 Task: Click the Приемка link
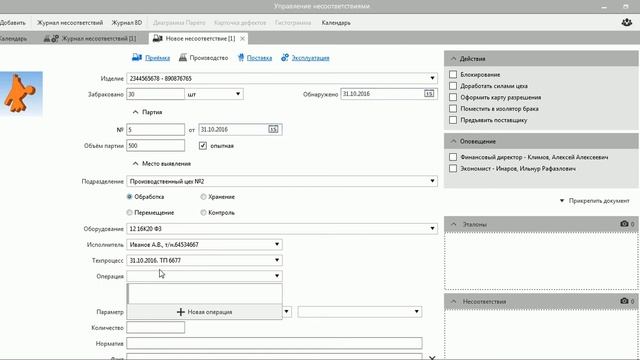click(x=157, y=58)
